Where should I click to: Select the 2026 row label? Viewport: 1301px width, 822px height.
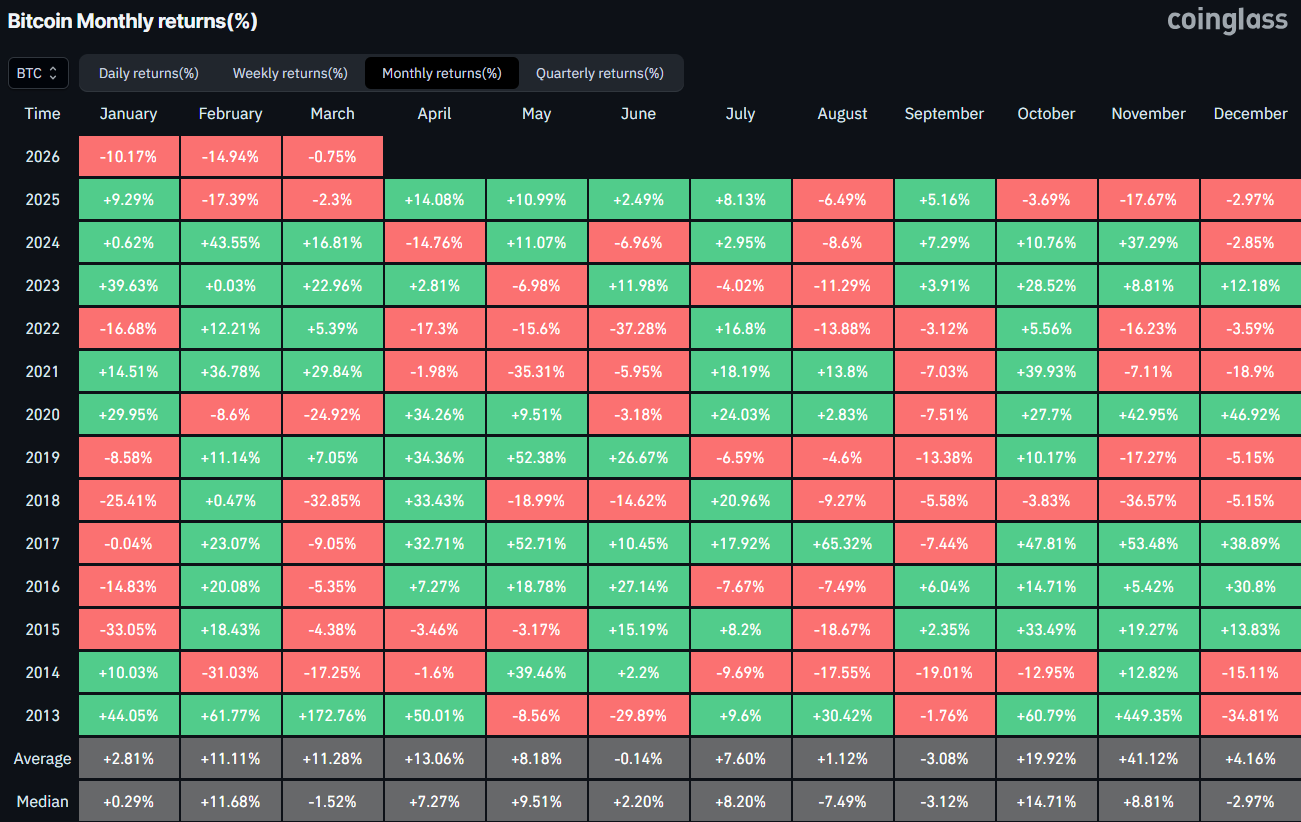tap(42, 156)
